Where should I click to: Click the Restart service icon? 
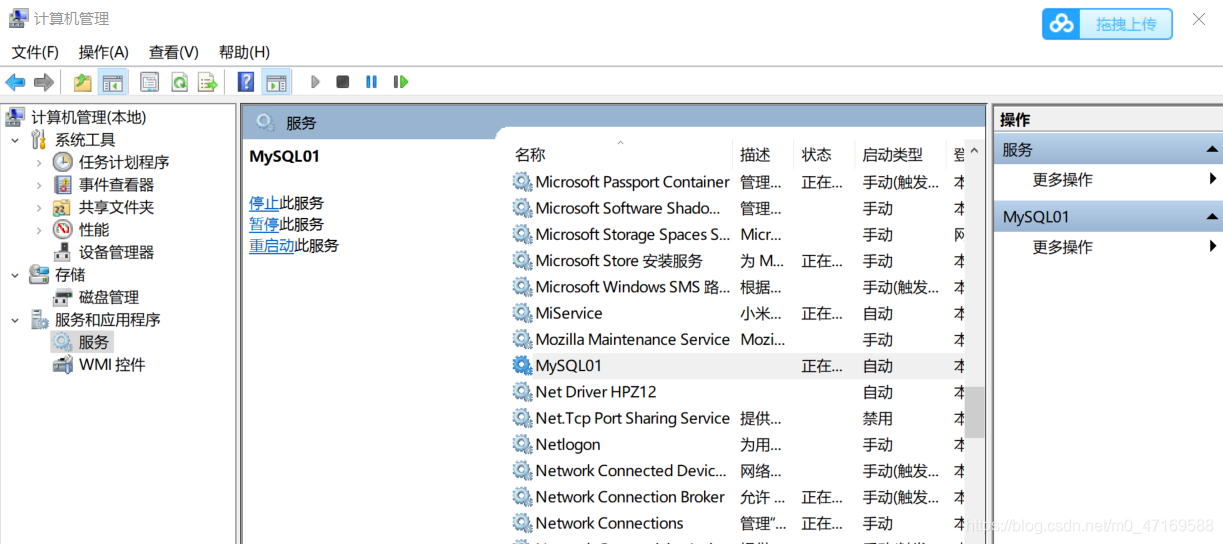[x=401, y=82]
